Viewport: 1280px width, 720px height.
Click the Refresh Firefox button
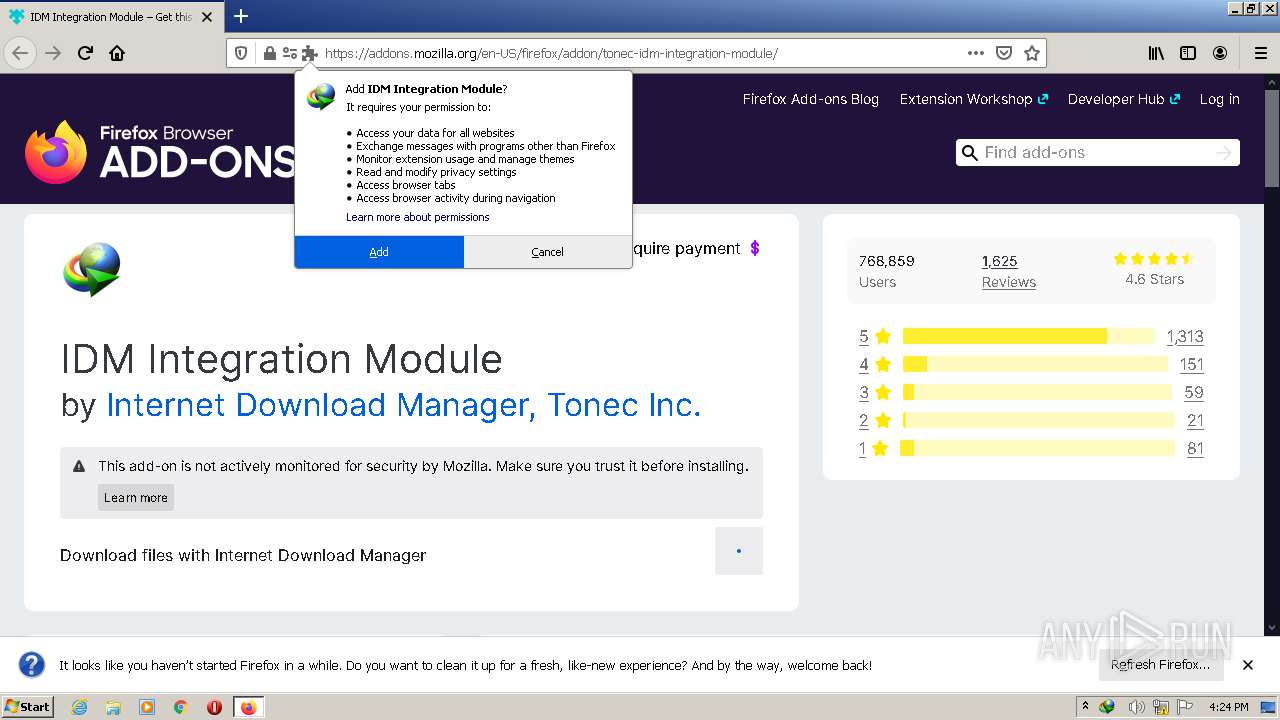1160,665
